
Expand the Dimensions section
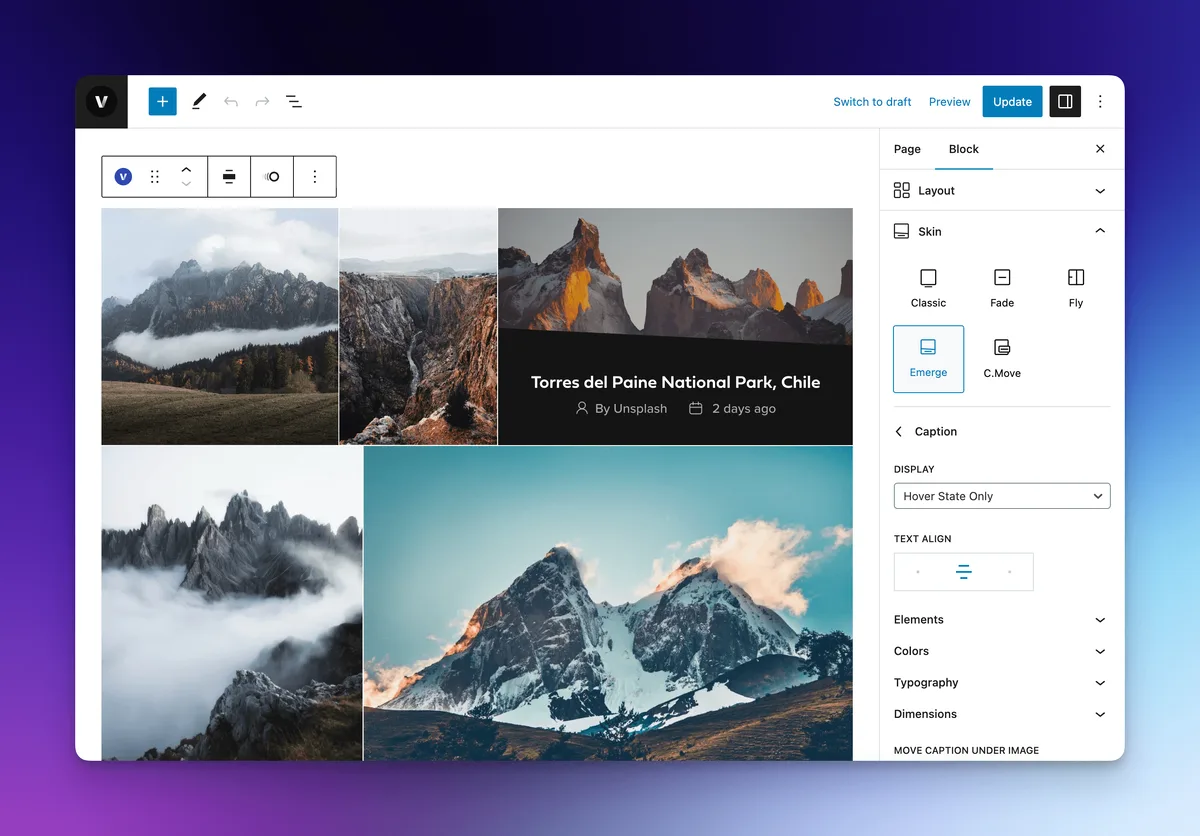(x=1002, y=714)
